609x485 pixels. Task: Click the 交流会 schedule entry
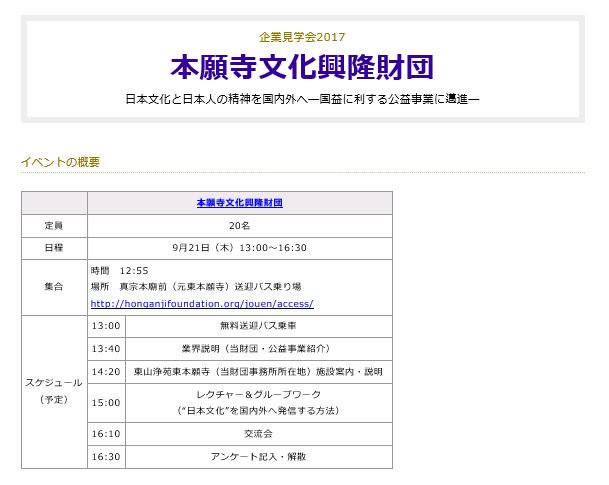point(258,434)
